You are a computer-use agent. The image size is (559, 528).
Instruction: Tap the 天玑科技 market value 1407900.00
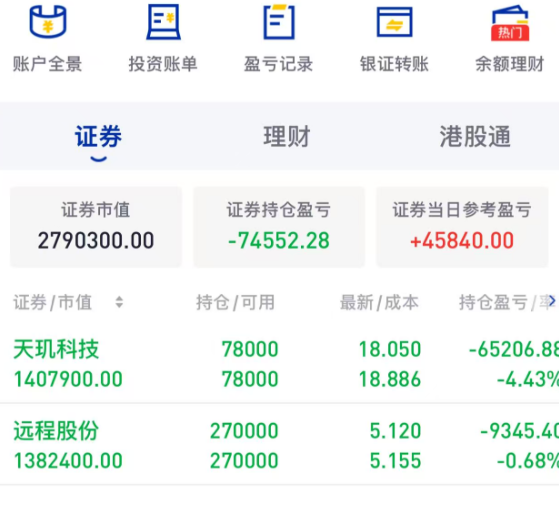point(68,379)
